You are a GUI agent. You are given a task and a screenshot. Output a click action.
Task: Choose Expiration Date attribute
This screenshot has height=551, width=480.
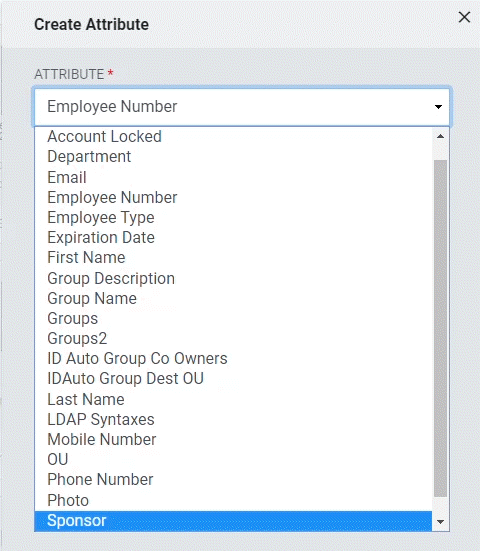[233, 238]
